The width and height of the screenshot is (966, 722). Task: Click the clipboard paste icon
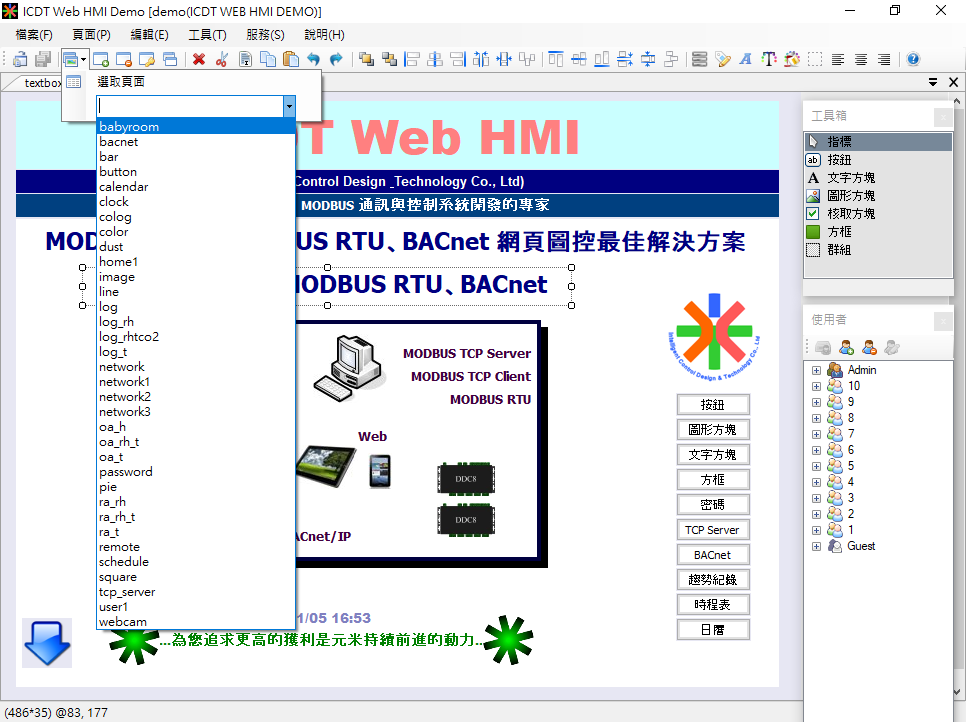pos(291,59)
